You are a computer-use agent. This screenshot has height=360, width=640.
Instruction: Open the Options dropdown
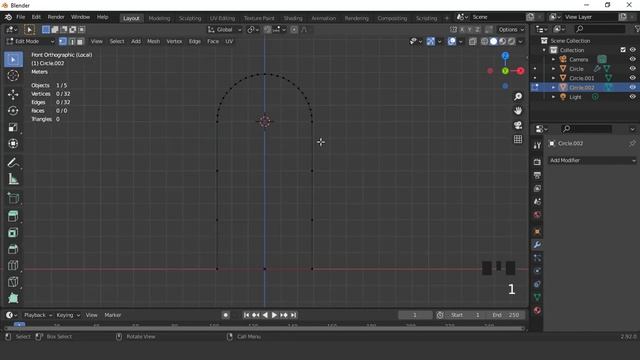point(511,29)
